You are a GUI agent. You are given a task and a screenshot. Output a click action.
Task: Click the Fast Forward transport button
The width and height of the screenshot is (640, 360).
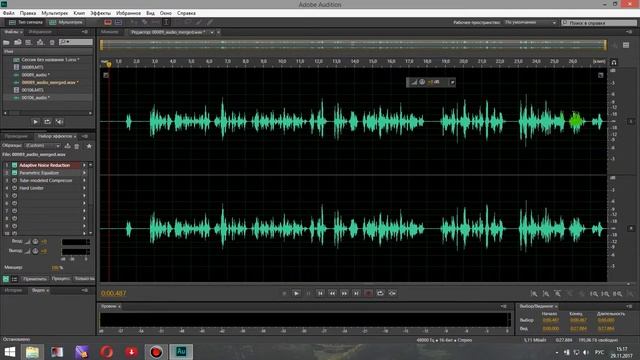[344, 293]
